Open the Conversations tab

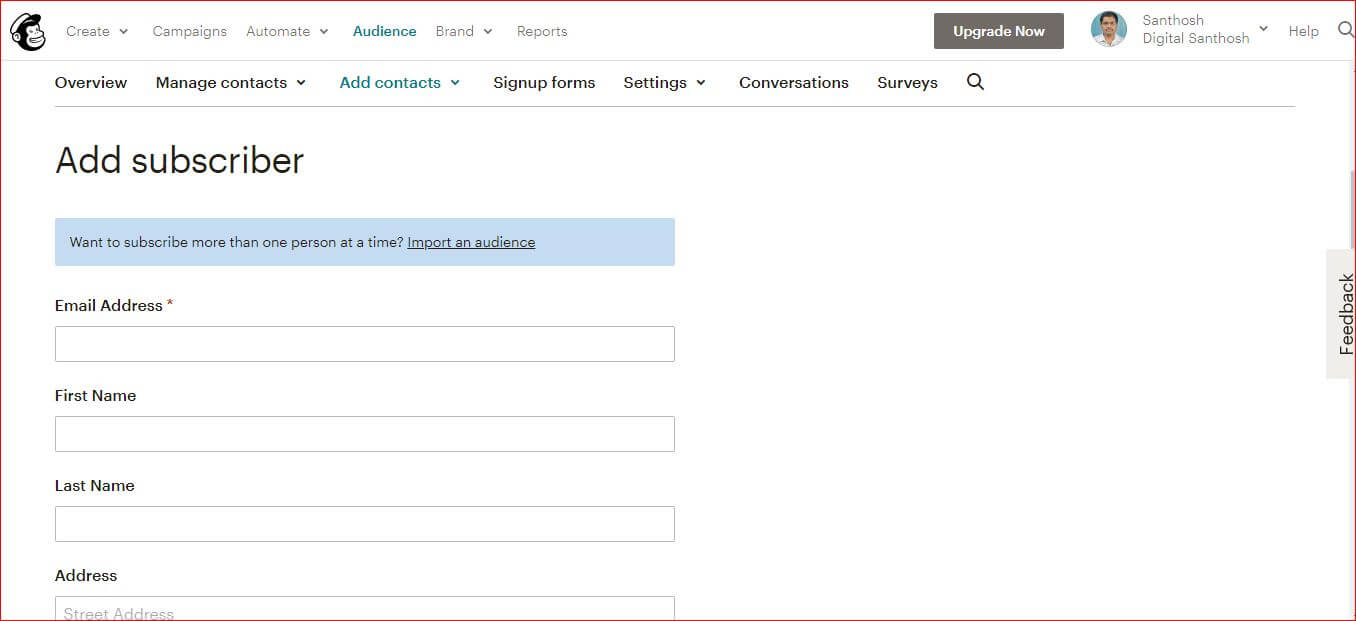pyautogui.click(x=794, y=83)
